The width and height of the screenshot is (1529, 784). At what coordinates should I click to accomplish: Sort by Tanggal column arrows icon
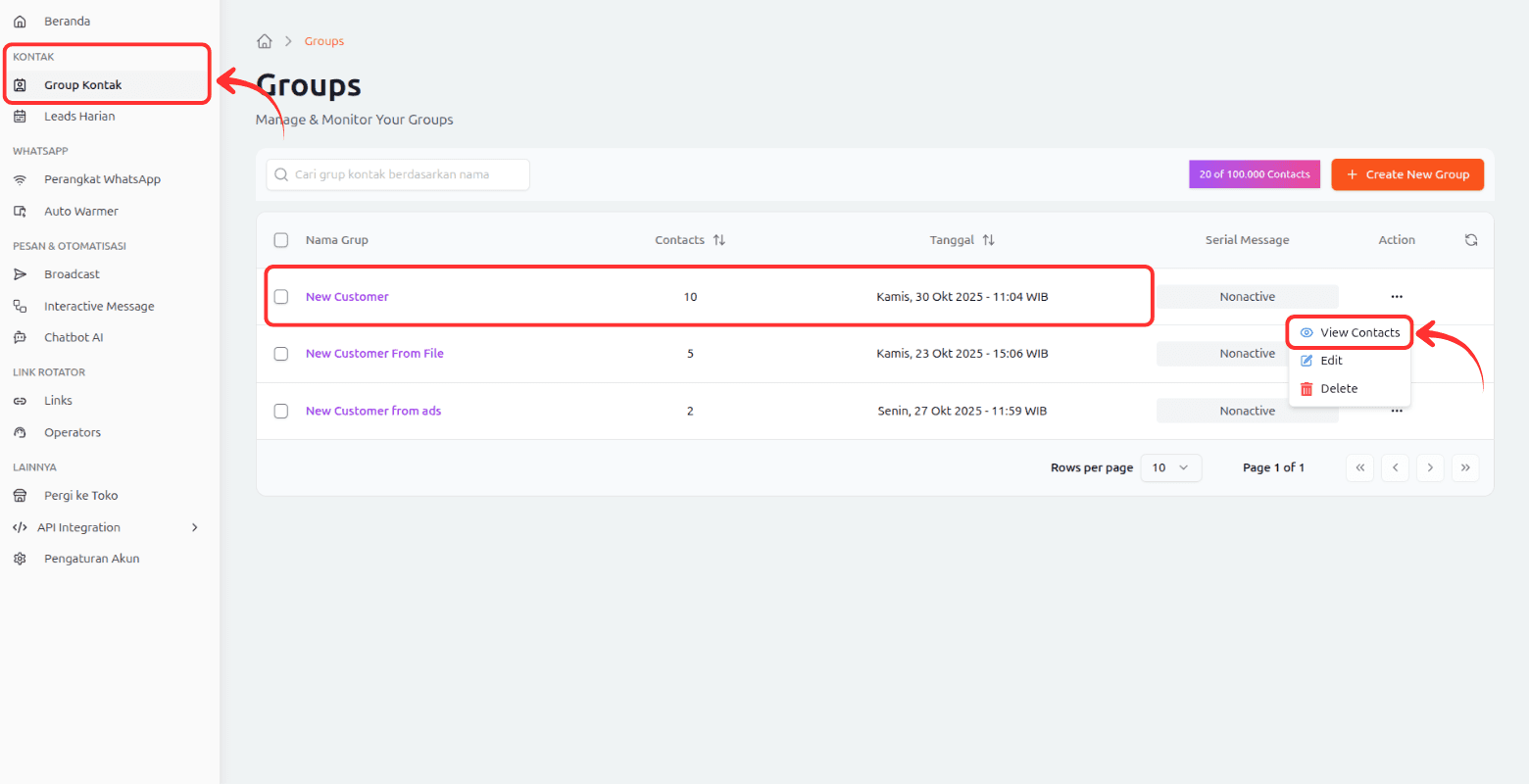tap(988, 240)
